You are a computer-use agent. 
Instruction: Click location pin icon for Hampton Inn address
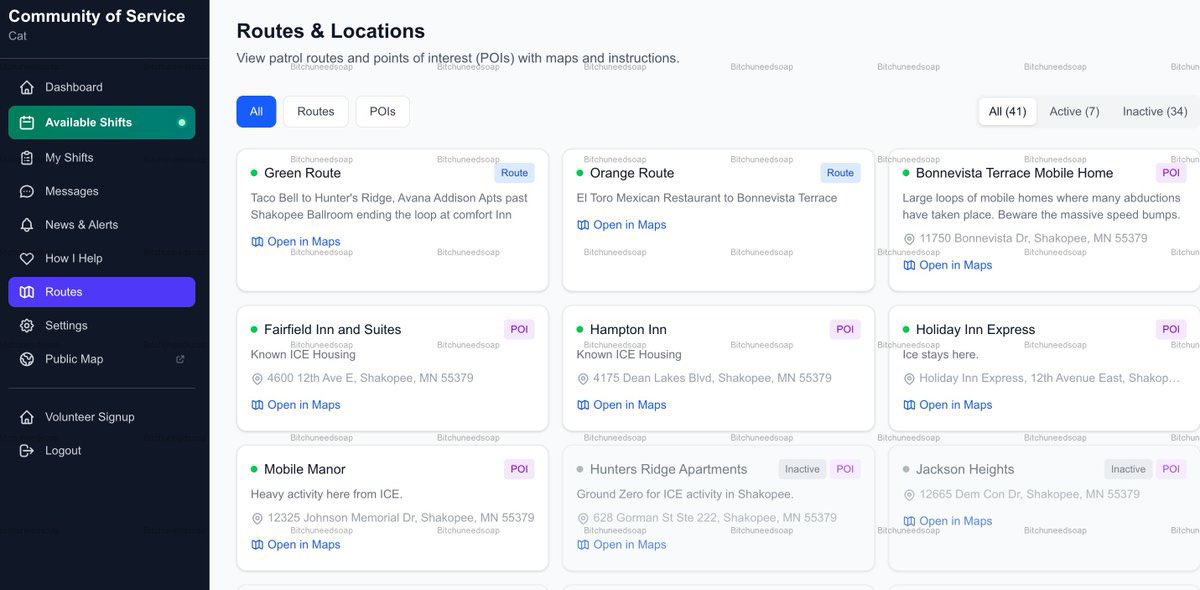583,379
